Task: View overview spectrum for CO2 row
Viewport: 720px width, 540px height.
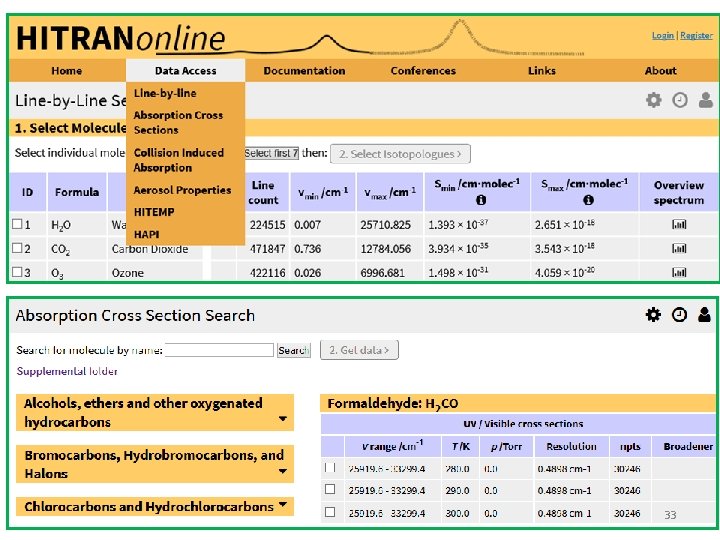Action: click(679, 248)
